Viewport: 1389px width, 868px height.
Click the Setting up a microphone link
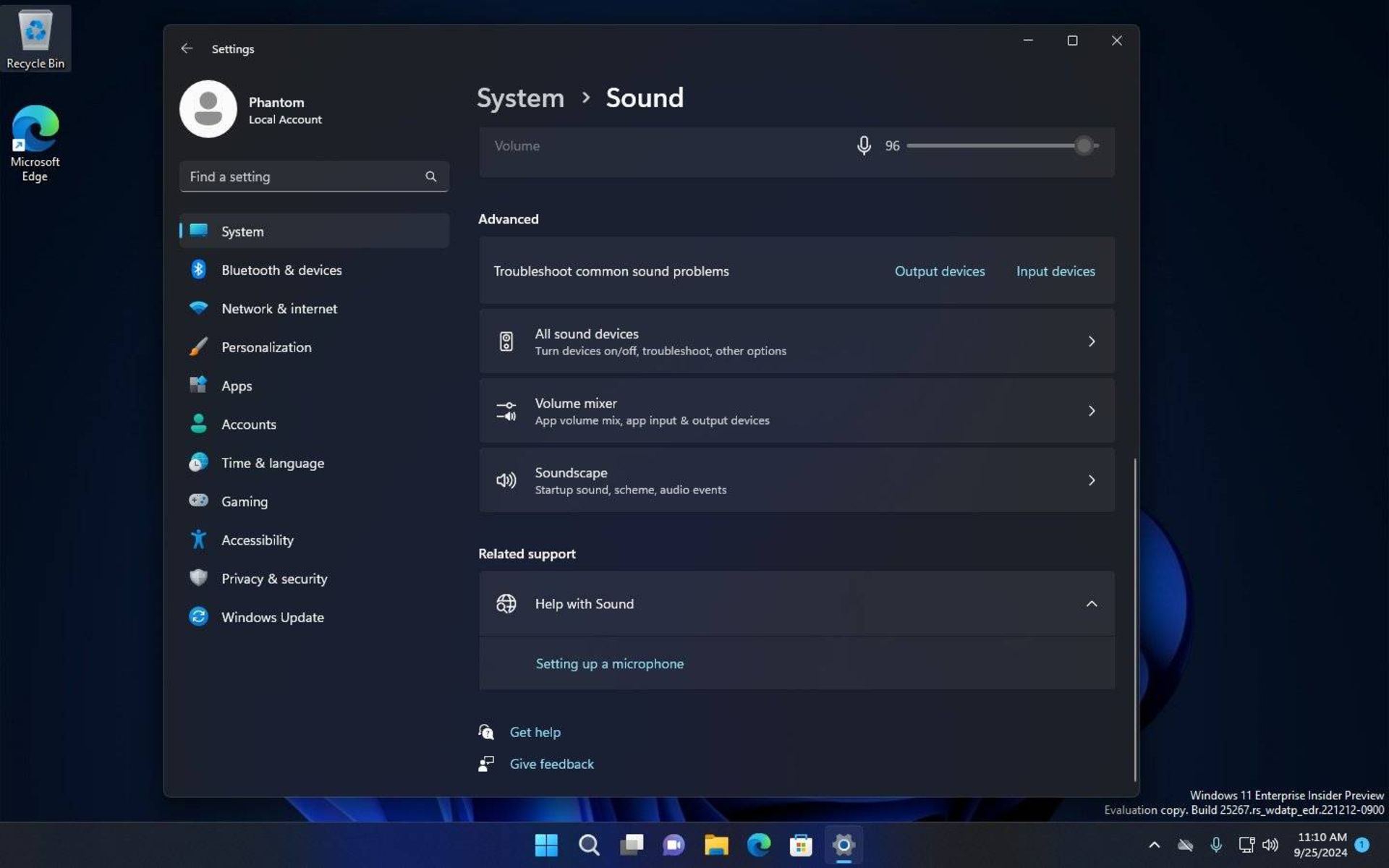pos(609,663)
